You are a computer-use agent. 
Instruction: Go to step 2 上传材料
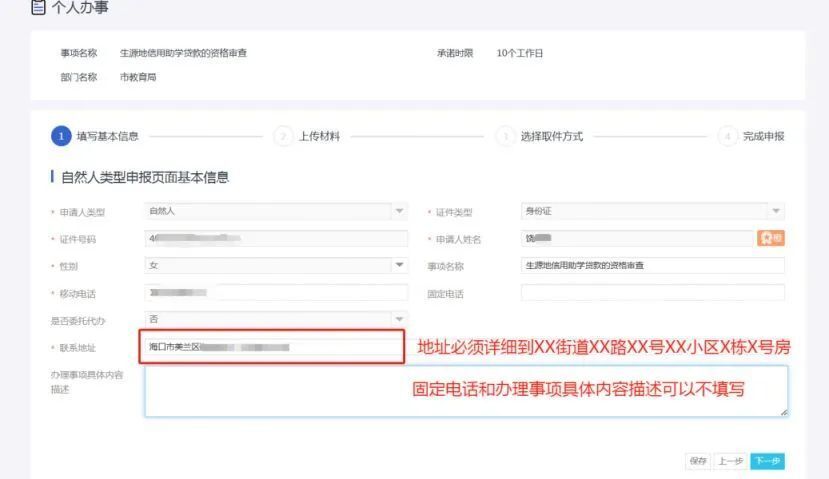tap(307, 136)
